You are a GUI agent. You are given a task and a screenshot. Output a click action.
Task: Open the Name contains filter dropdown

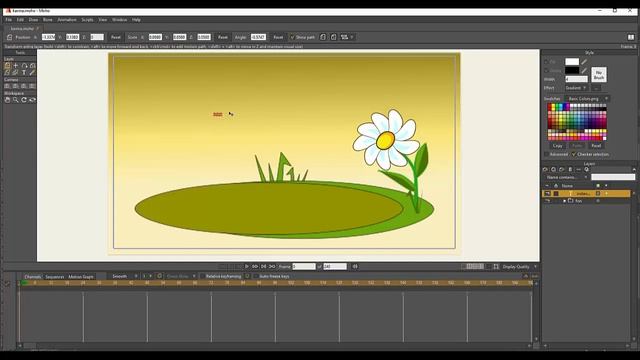[567, 177]
